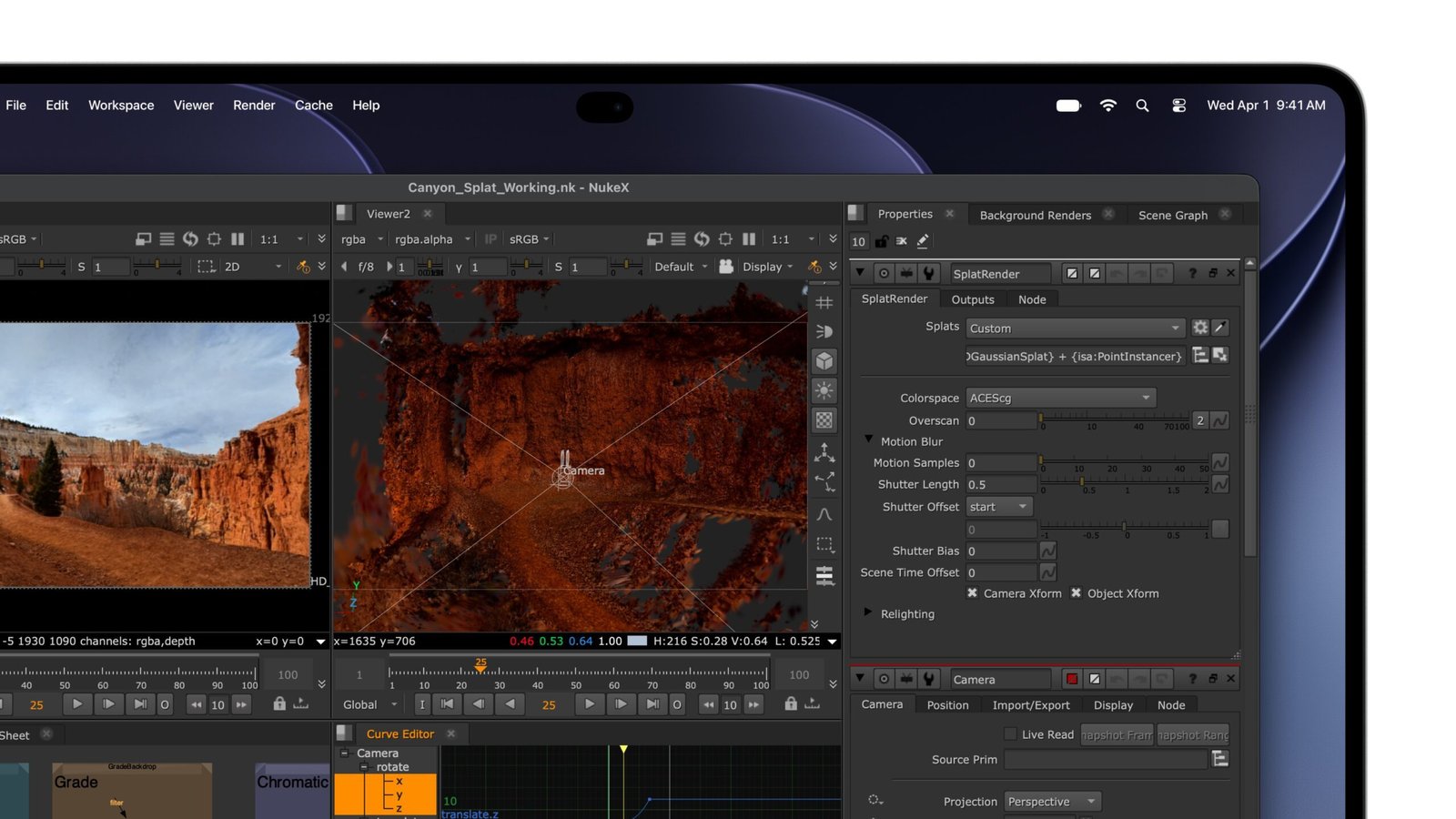Click the Motion Samples slider

(x=1125, y=462)
